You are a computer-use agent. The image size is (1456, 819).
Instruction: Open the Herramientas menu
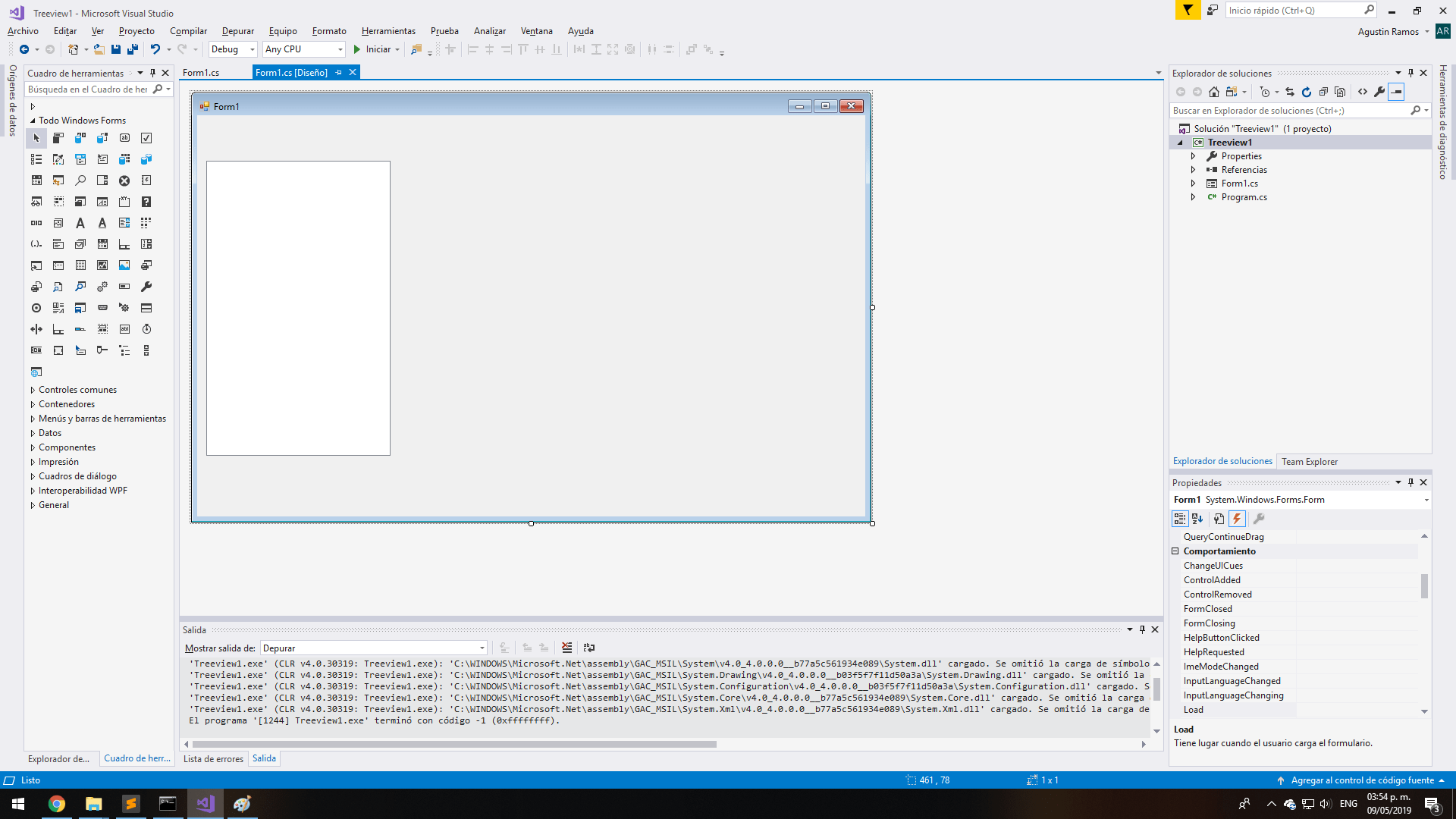(x=388, y=31)
